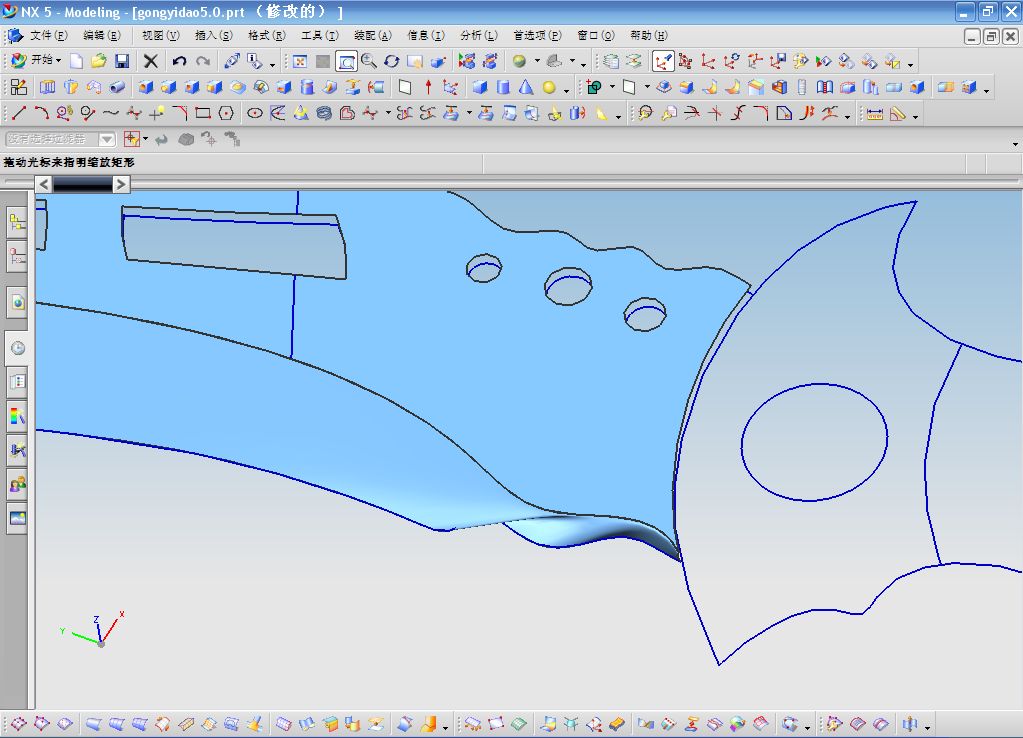Click the Delete X icon
The height and width of the screenshot is (738, 1023).
pyautogui.click(x=150, y=61)
